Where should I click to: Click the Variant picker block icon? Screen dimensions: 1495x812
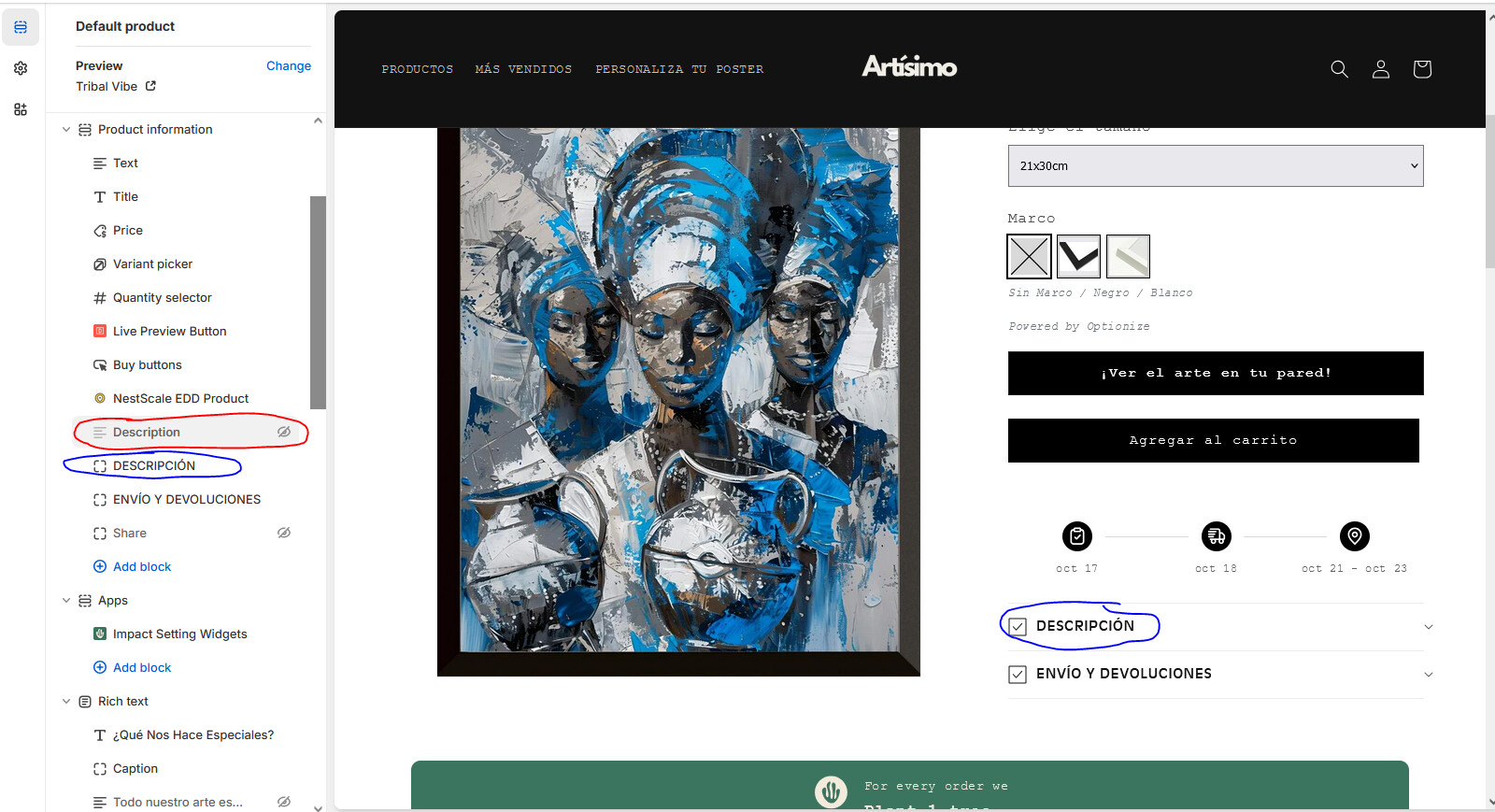click(x=100, y=264)
